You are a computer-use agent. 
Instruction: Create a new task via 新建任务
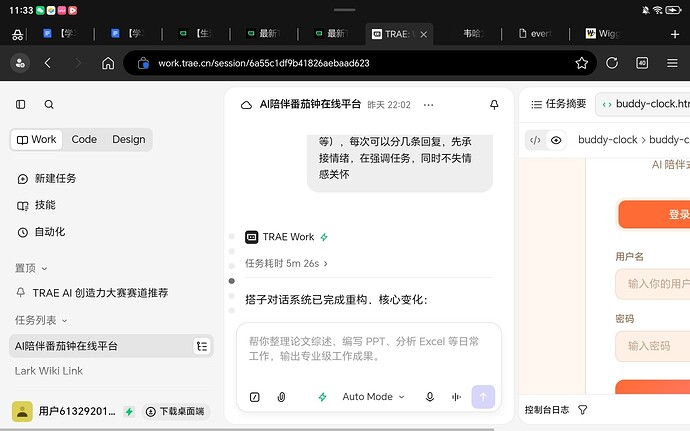[47, 178]
